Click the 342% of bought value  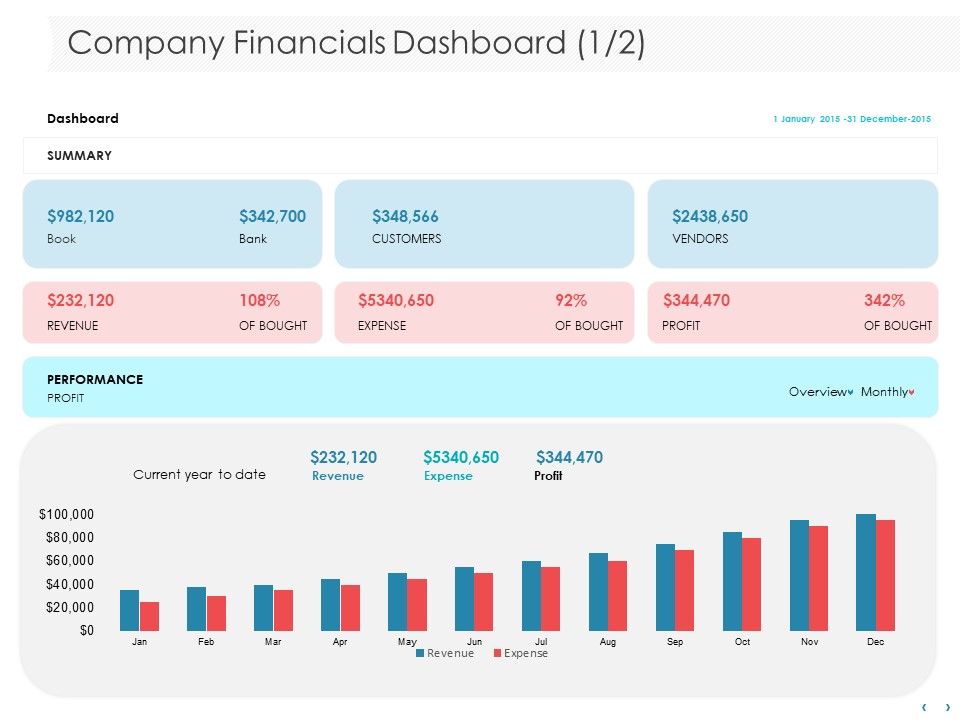point(884,301)
